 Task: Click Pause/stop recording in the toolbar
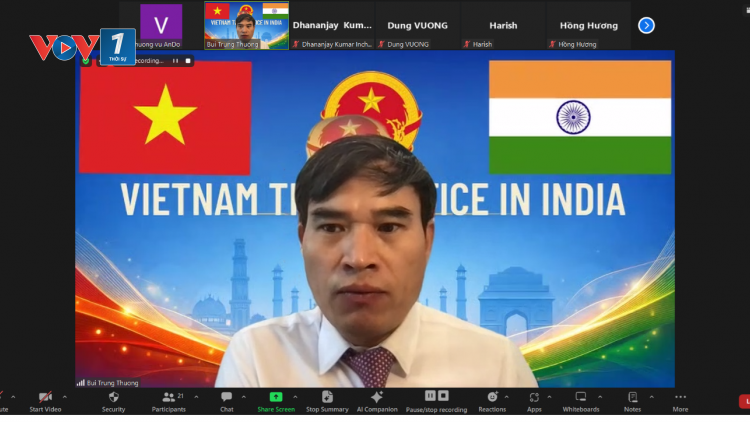[436, 399]
